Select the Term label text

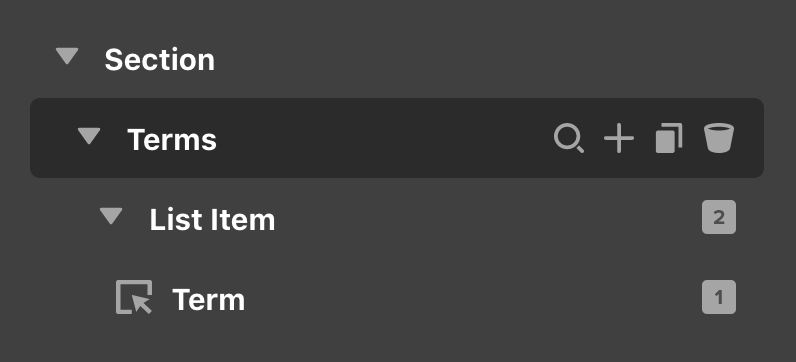tap(209, 300)
